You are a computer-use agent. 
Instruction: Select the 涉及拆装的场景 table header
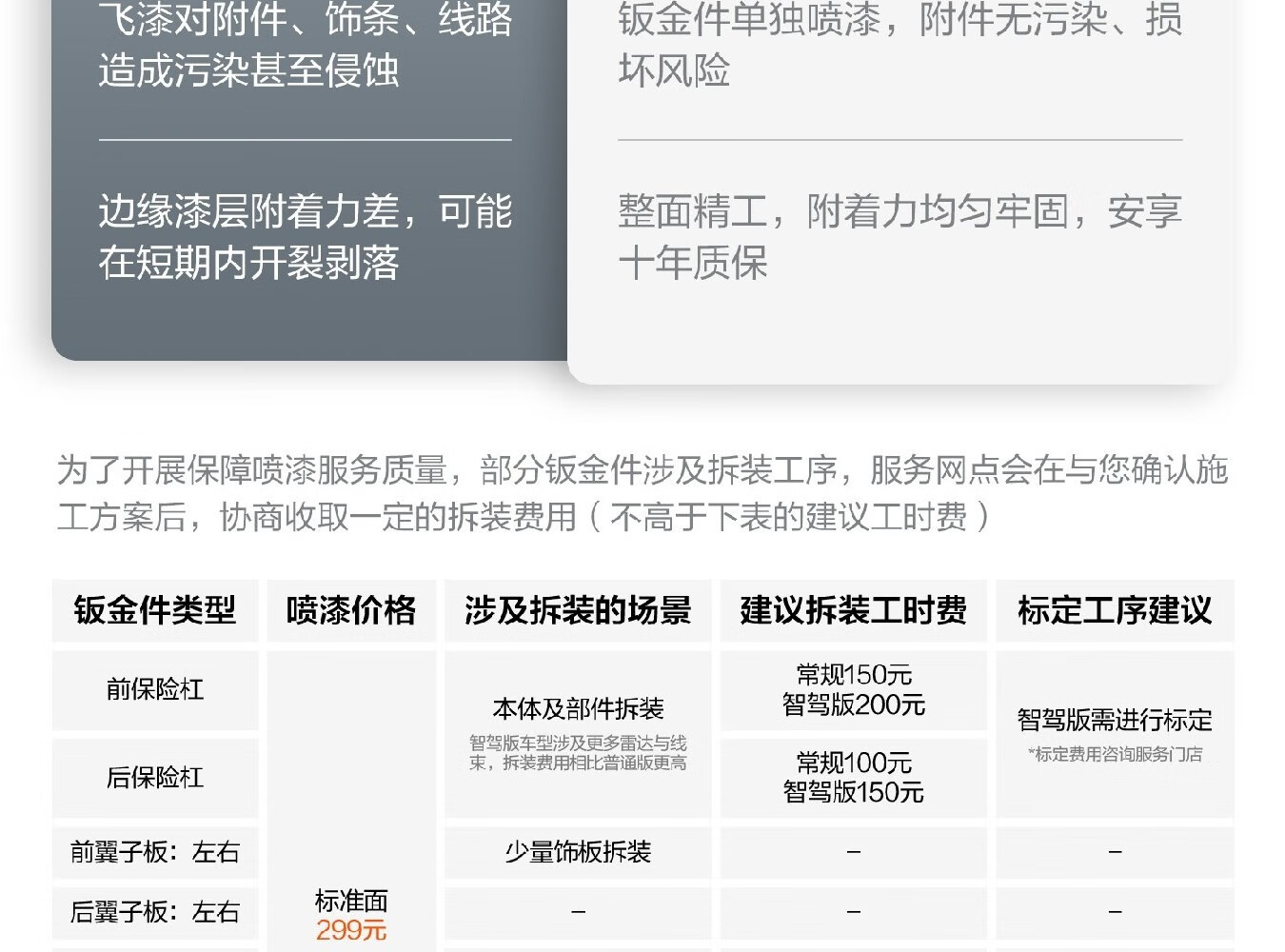(578, 610)
